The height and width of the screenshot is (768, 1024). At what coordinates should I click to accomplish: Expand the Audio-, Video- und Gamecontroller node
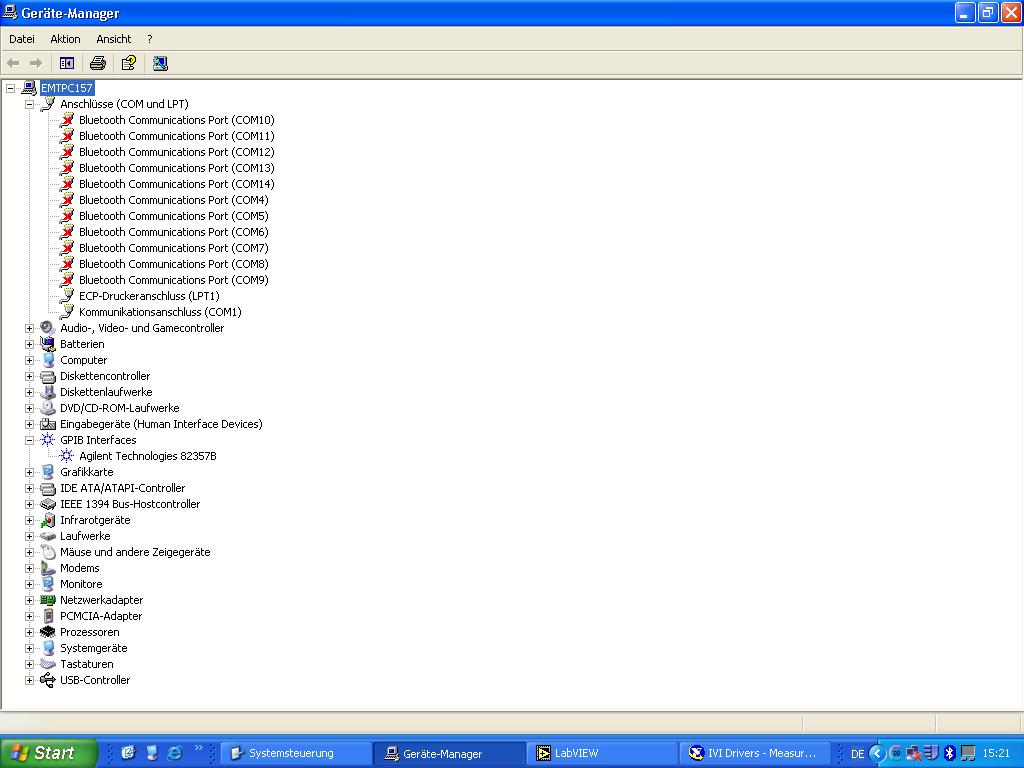[29, 328]
